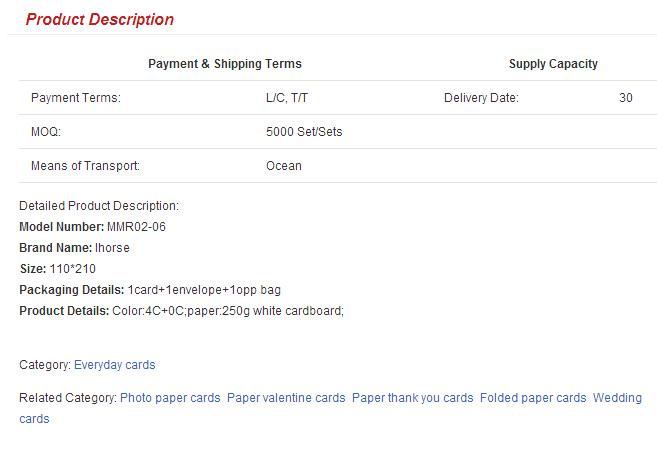Image resolution: width=657 pixels, height=450 pixels.
Task: Click the Brand Name Ihorse text
Action: pos(112,248)
